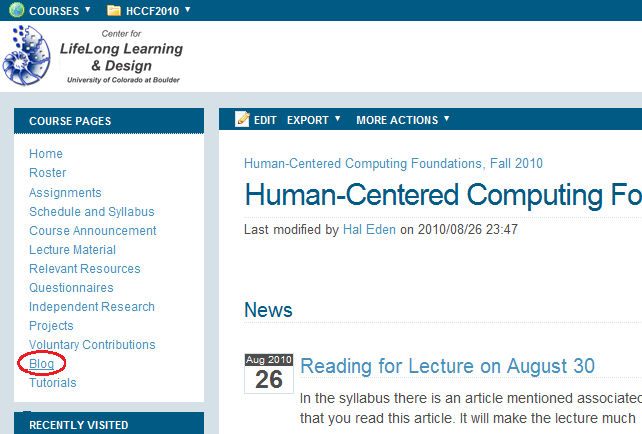Click the globe icon beside COURSES

(x=17, y=9)
